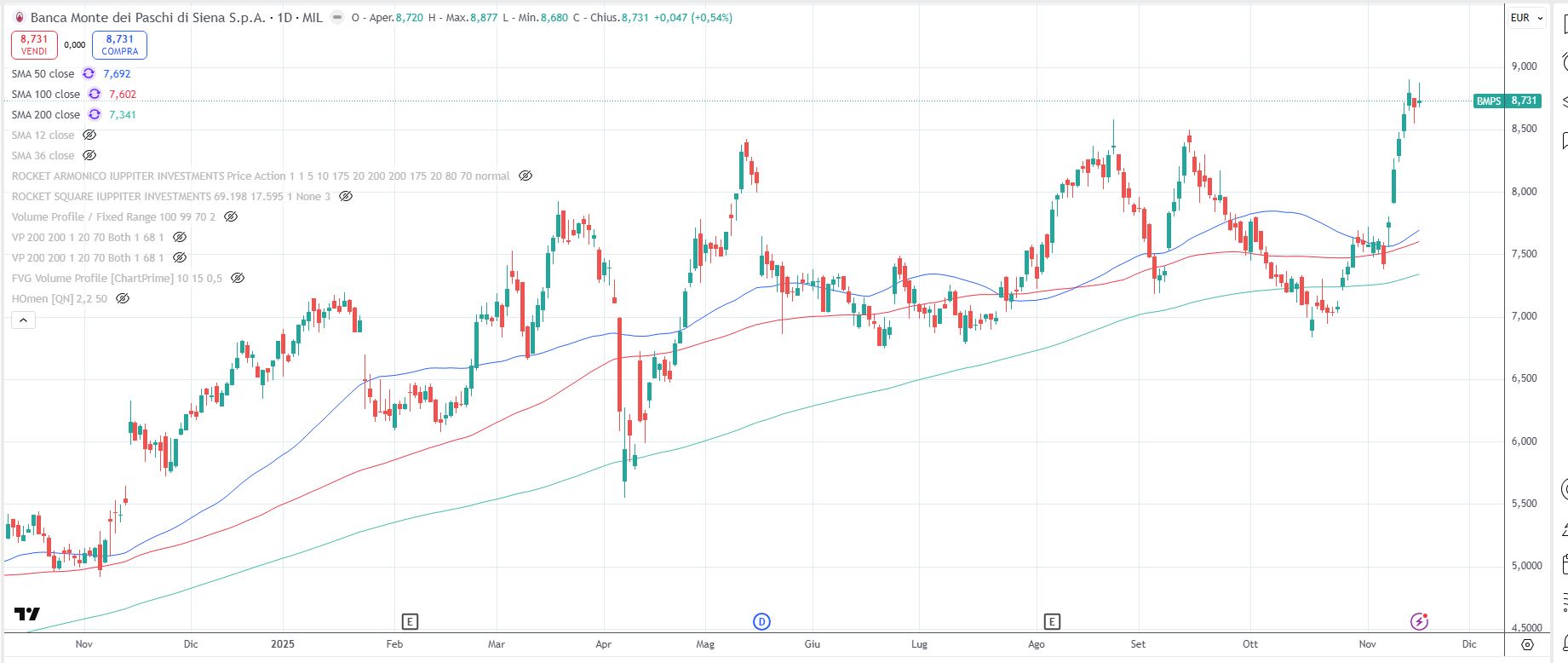Open the EUR currency dropdown
This screenshot has height=663, width=1568.
tap(1526, 18)
